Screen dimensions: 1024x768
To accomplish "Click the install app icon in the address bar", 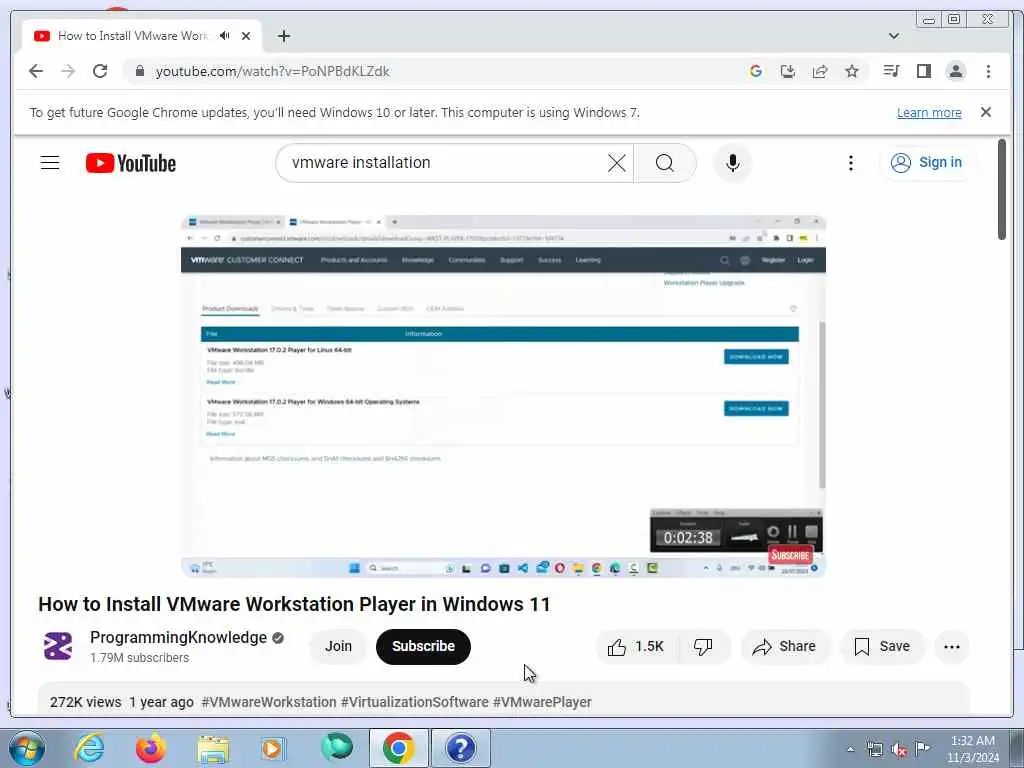I will pyautogui.click(x=788, y=71).
